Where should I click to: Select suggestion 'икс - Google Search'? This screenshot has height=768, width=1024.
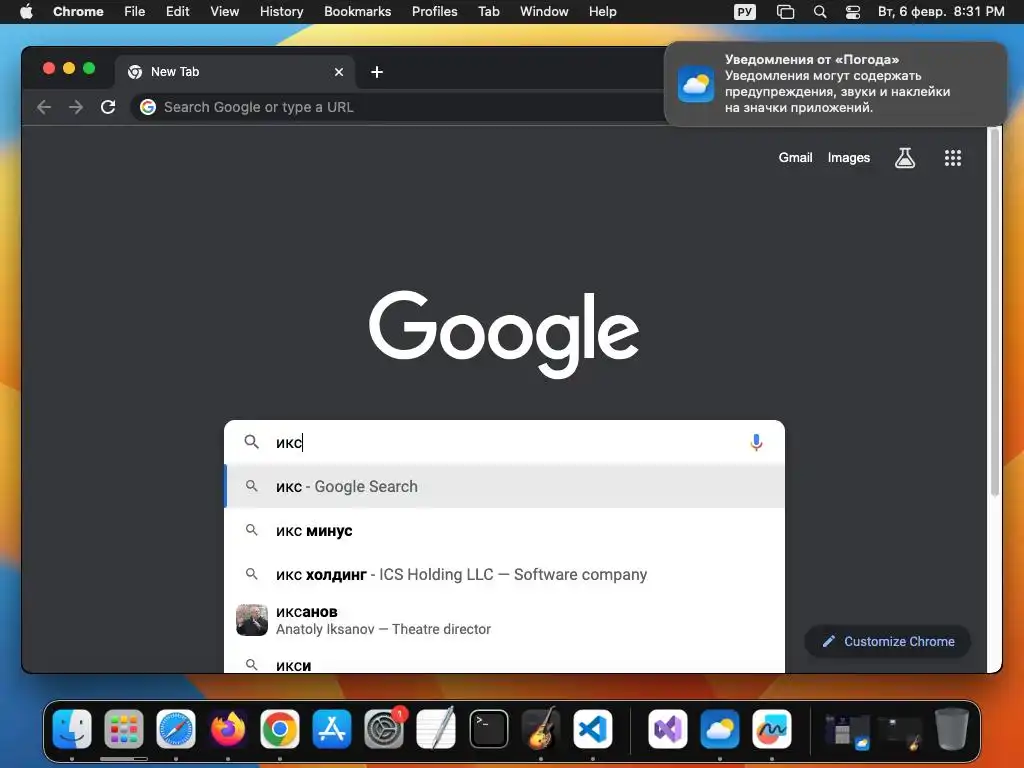[504, 487]
